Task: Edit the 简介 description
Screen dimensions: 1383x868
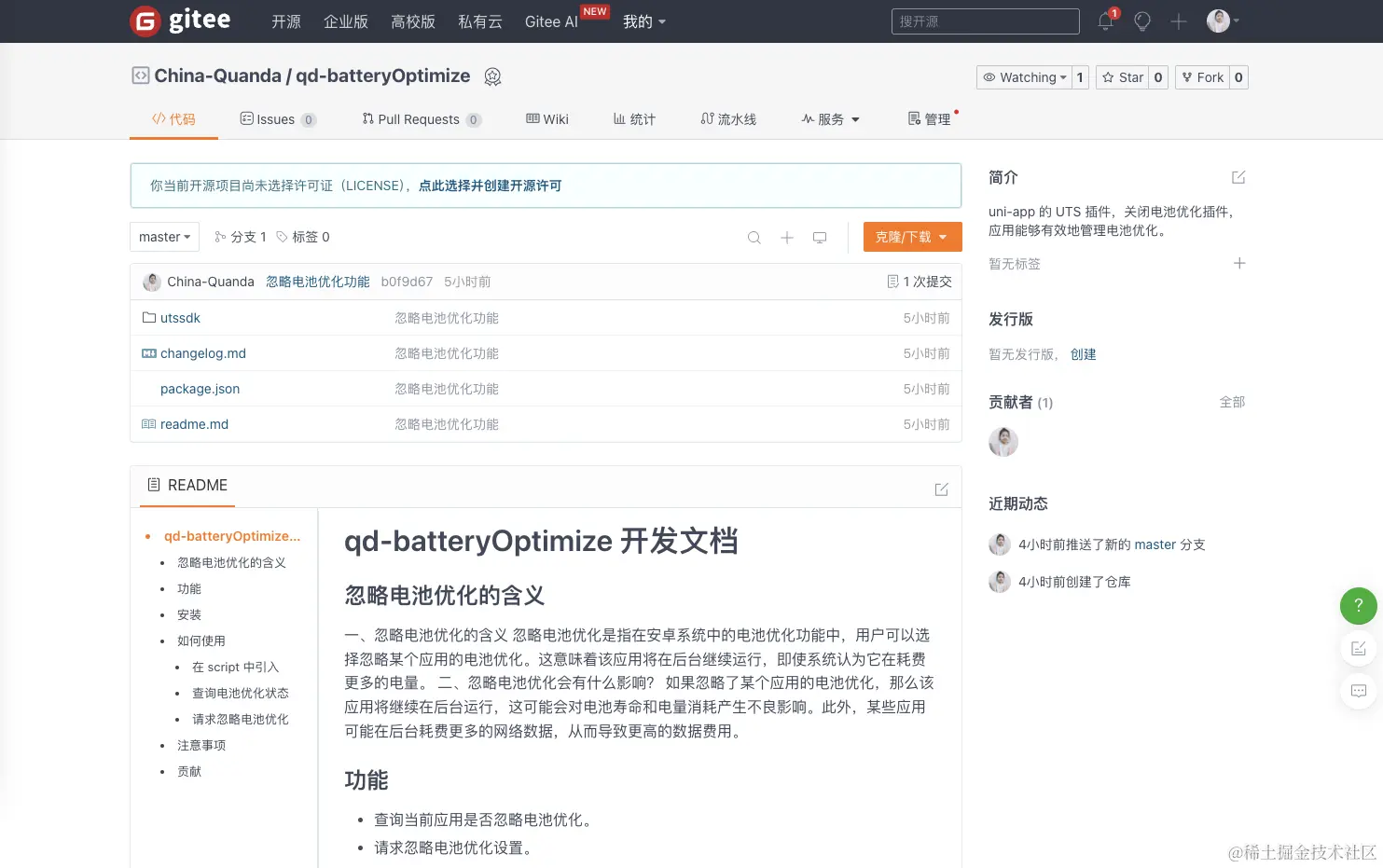Action: [x=1238, y=177]
